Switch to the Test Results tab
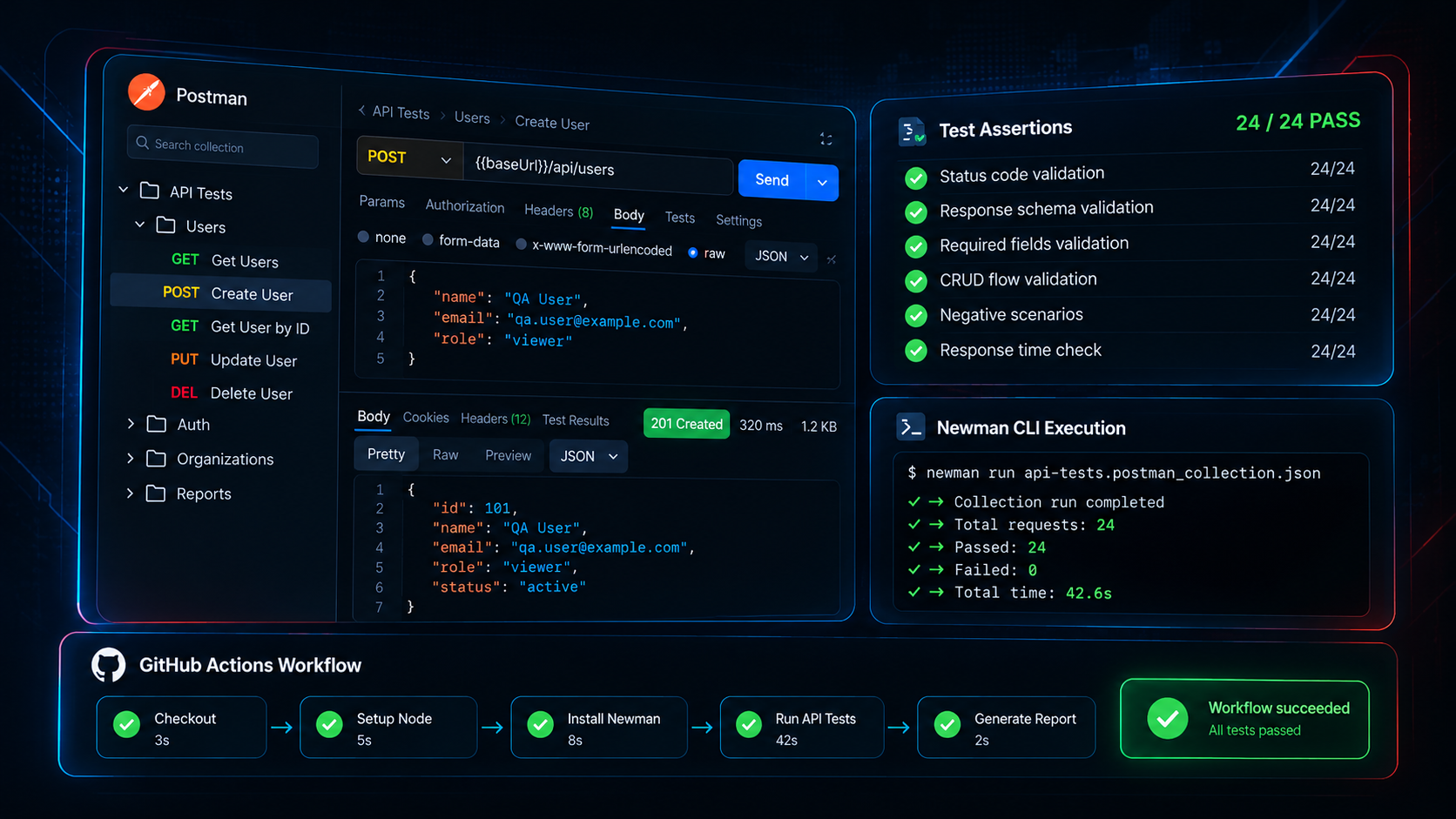The width and height of the screenshot is (1456, 819). click(x=576, y=420)
